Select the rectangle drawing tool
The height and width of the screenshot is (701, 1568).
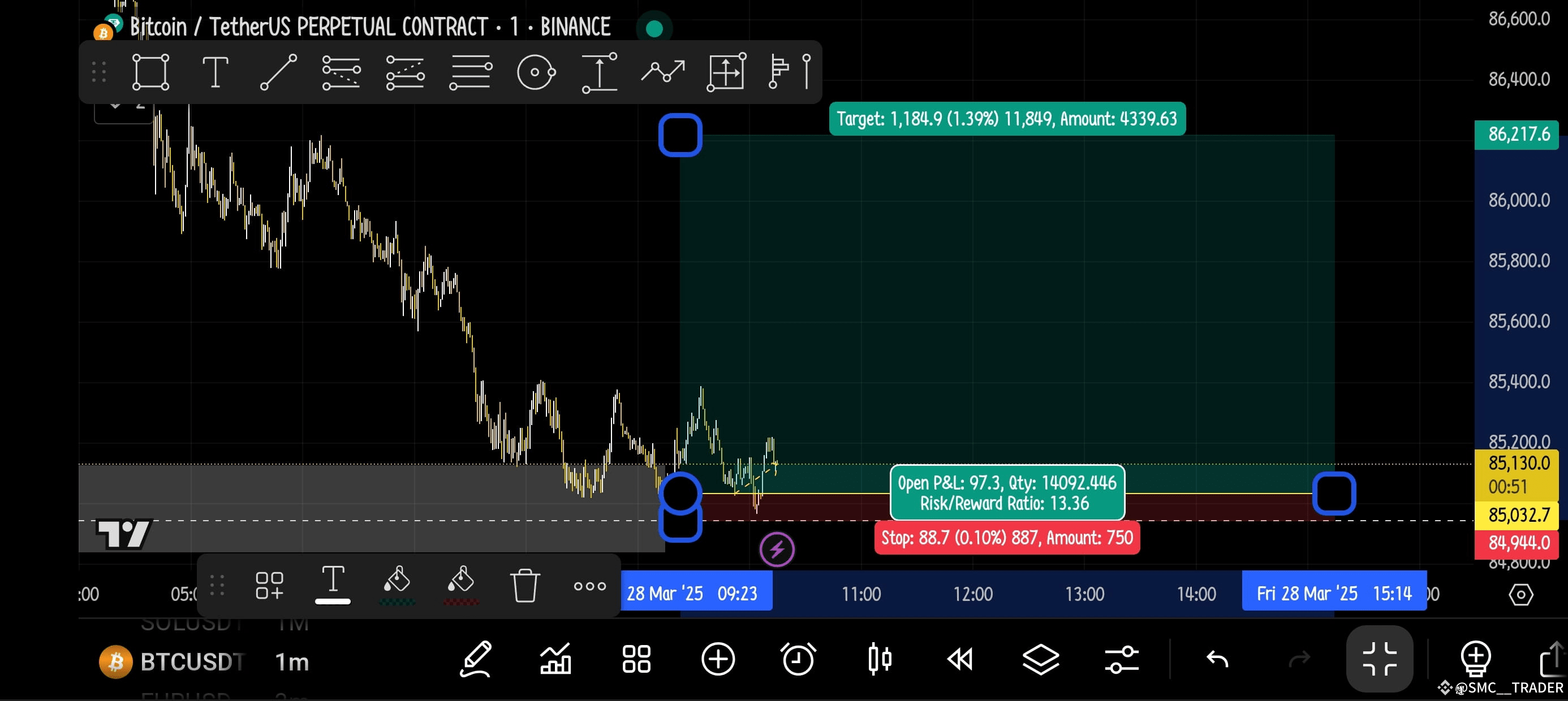click(x=150, y=72)
